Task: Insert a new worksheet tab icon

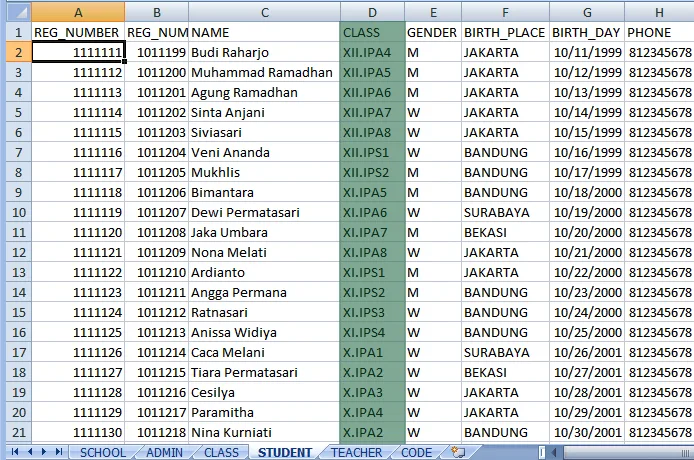Action: coord(458,452)
